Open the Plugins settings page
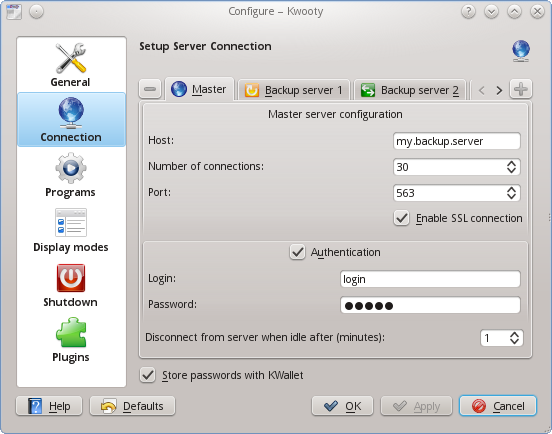552x434 pixels. 71,340
